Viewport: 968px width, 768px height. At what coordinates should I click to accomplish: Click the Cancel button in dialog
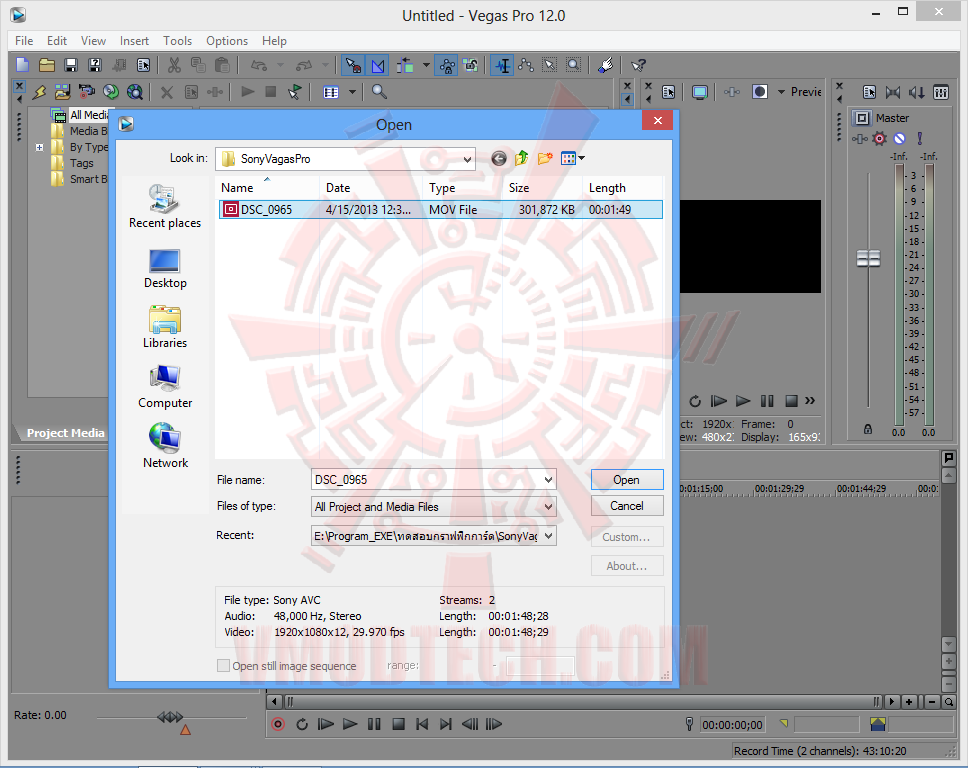[627, 506]
